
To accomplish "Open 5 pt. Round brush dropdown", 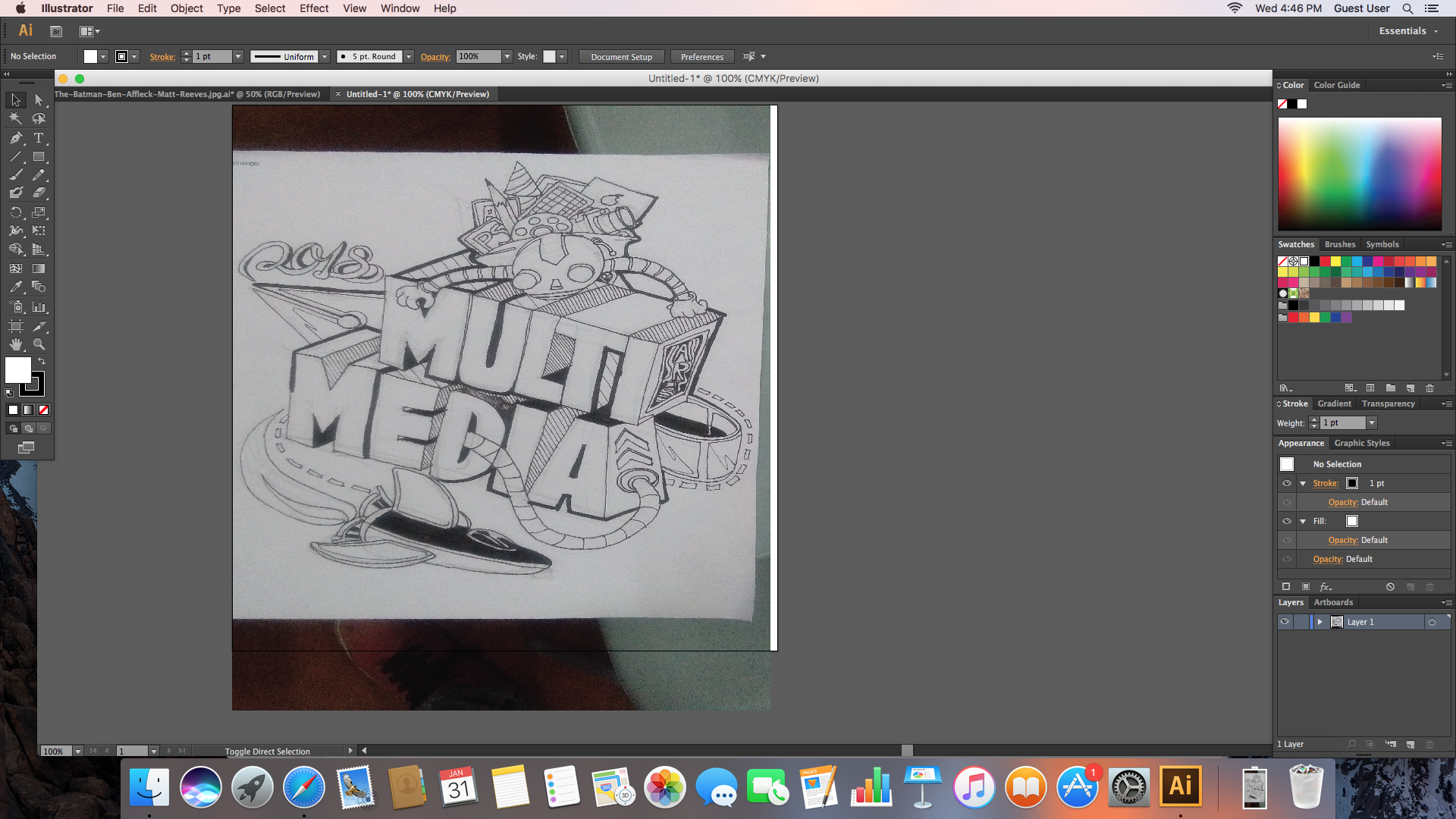I will pos(408,57).
